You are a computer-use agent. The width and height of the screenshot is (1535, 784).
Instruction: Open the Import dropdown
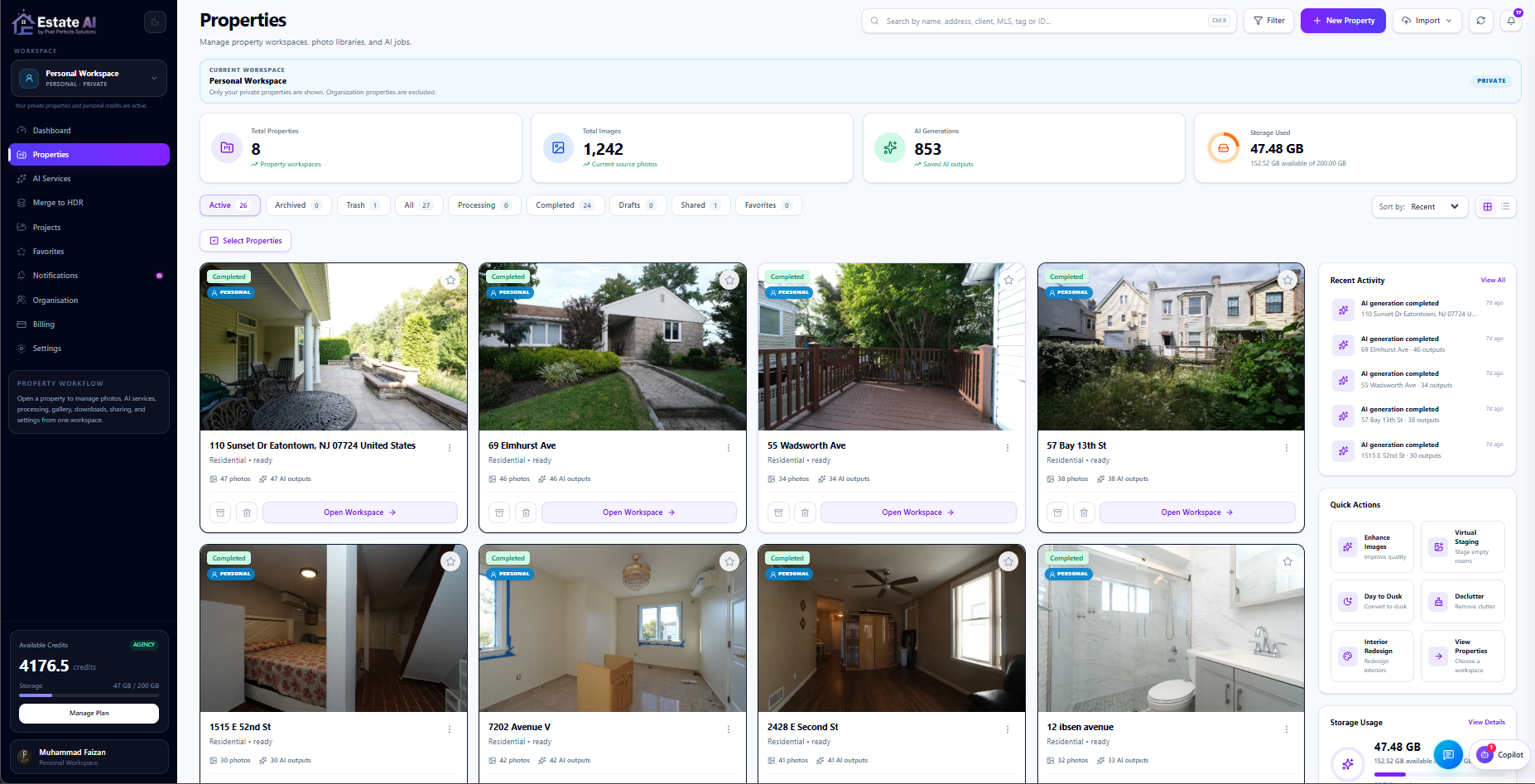[x=1427, y=21]
